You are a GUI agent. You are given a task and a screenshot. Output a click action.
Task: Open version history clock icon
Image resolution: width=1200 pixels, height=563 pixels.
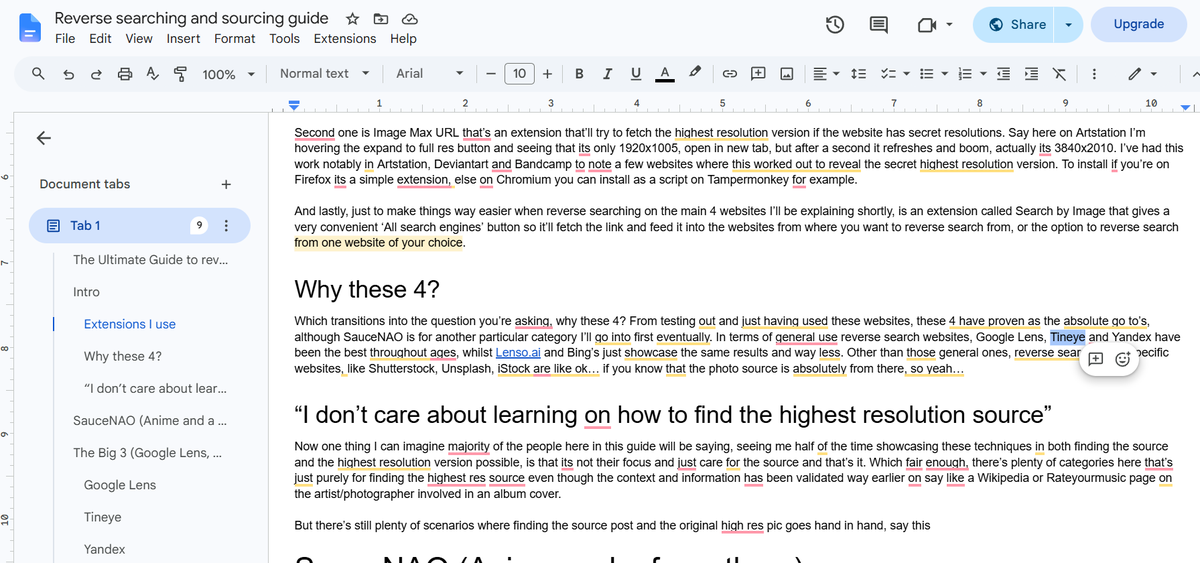[x=836, y=25]
